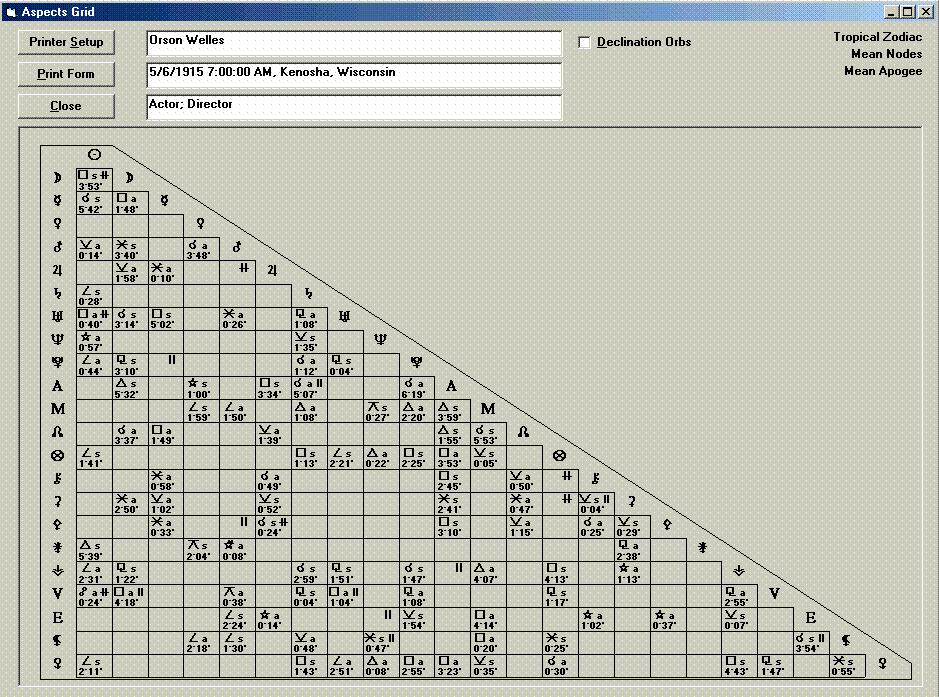The height and width of the screenshot is (697, 939).
Task: Click the Saturn glyph in left column
Action: 58,294
